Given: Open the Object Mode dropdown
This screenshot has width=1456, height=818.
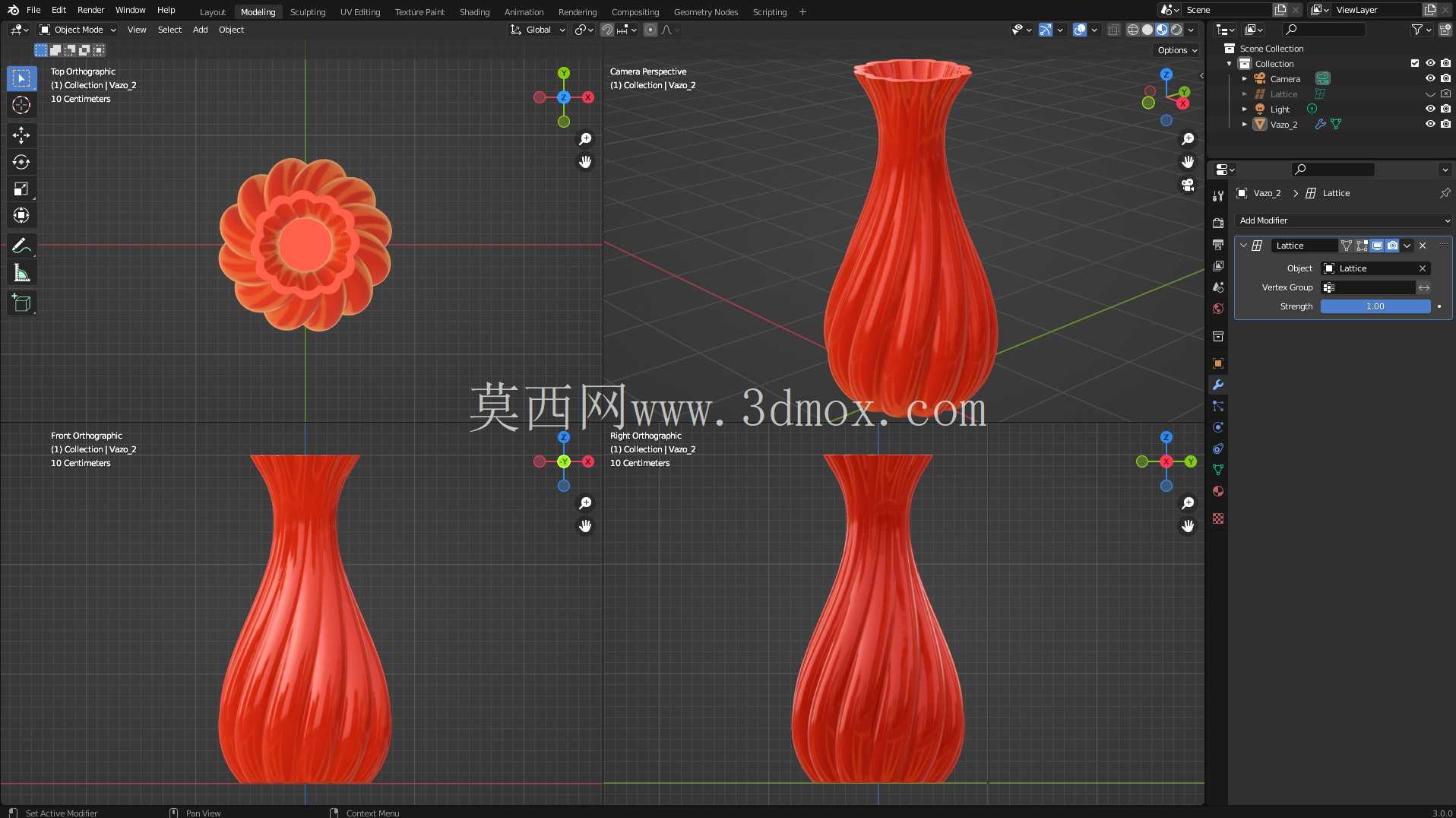Looking at the screenshot, I should point(78,30).
